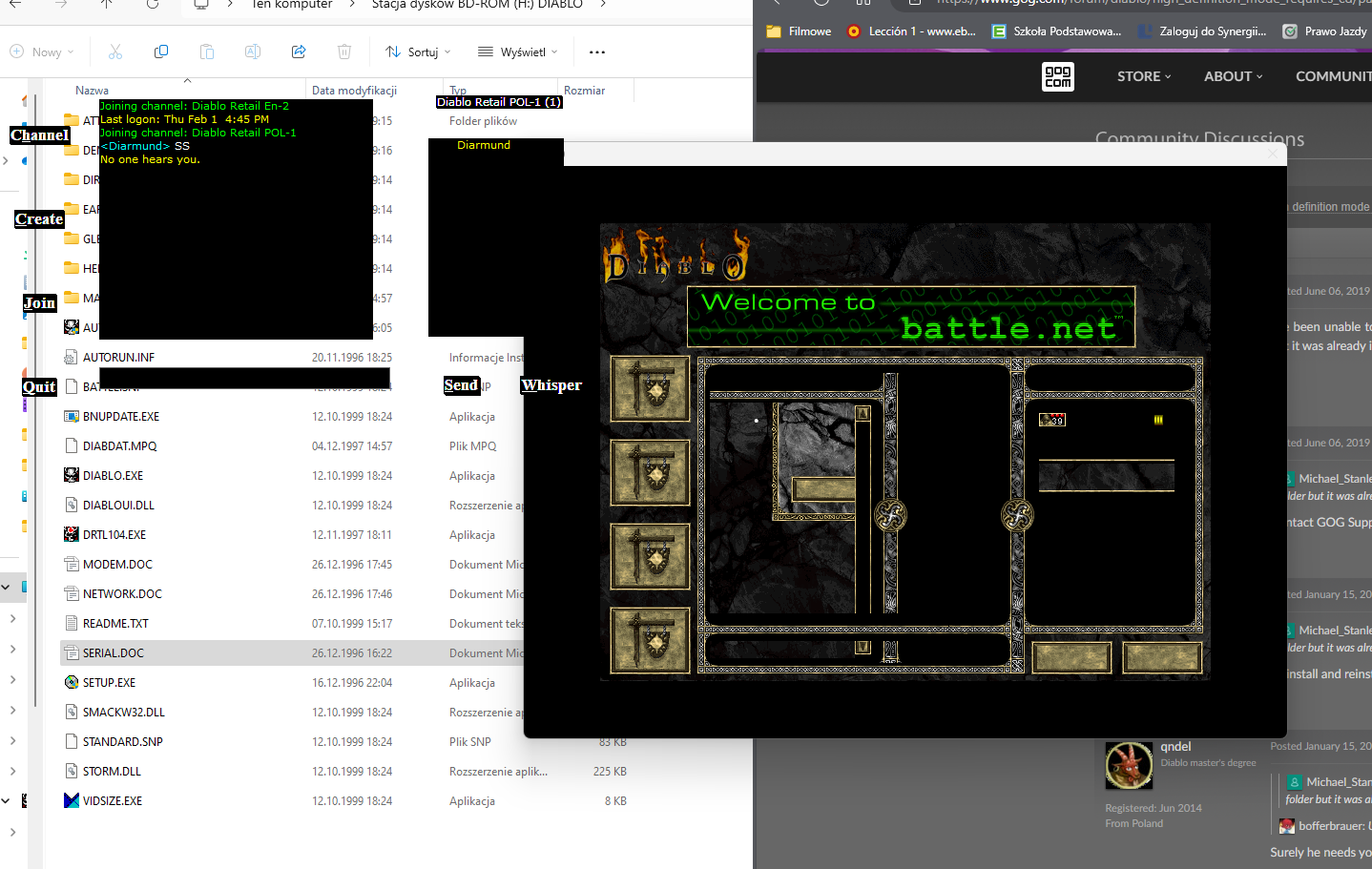The image size is (1372, 869).
Task: Open the STORE dropdown on GOG site
Action: pos(1144,76)
